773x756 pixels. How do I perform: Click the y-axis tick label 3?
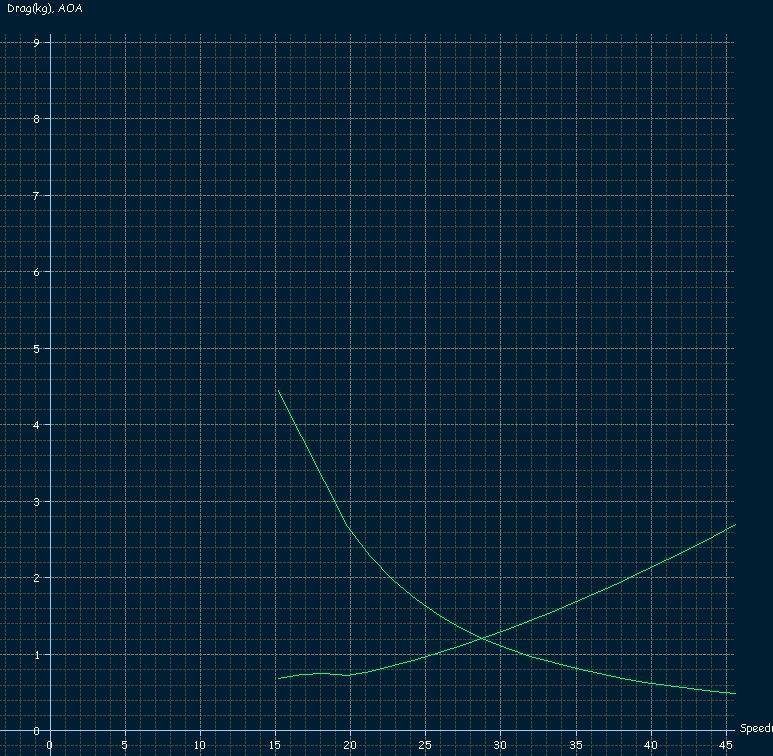(x=36, y=502)
